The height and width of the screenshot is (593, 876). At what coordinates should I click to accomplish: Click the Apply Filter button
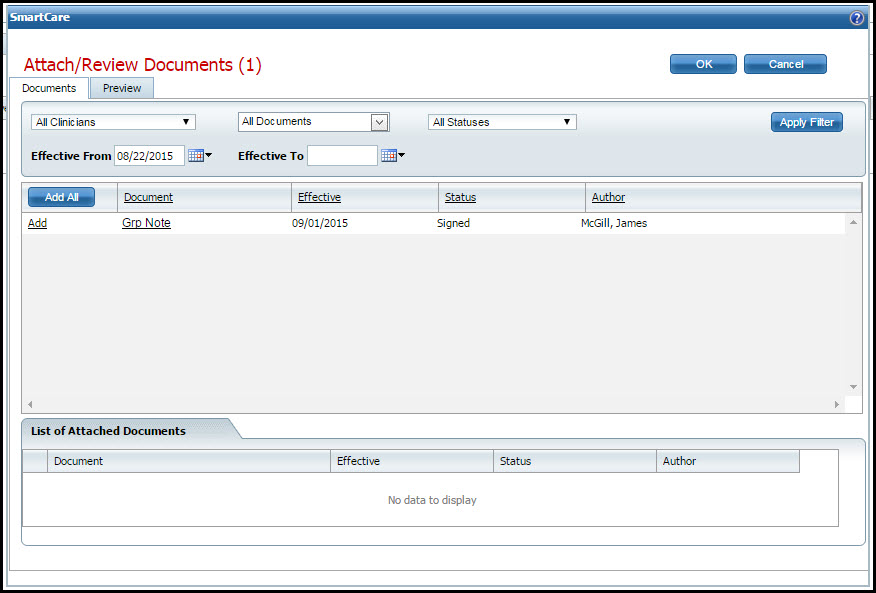[806, 122]
